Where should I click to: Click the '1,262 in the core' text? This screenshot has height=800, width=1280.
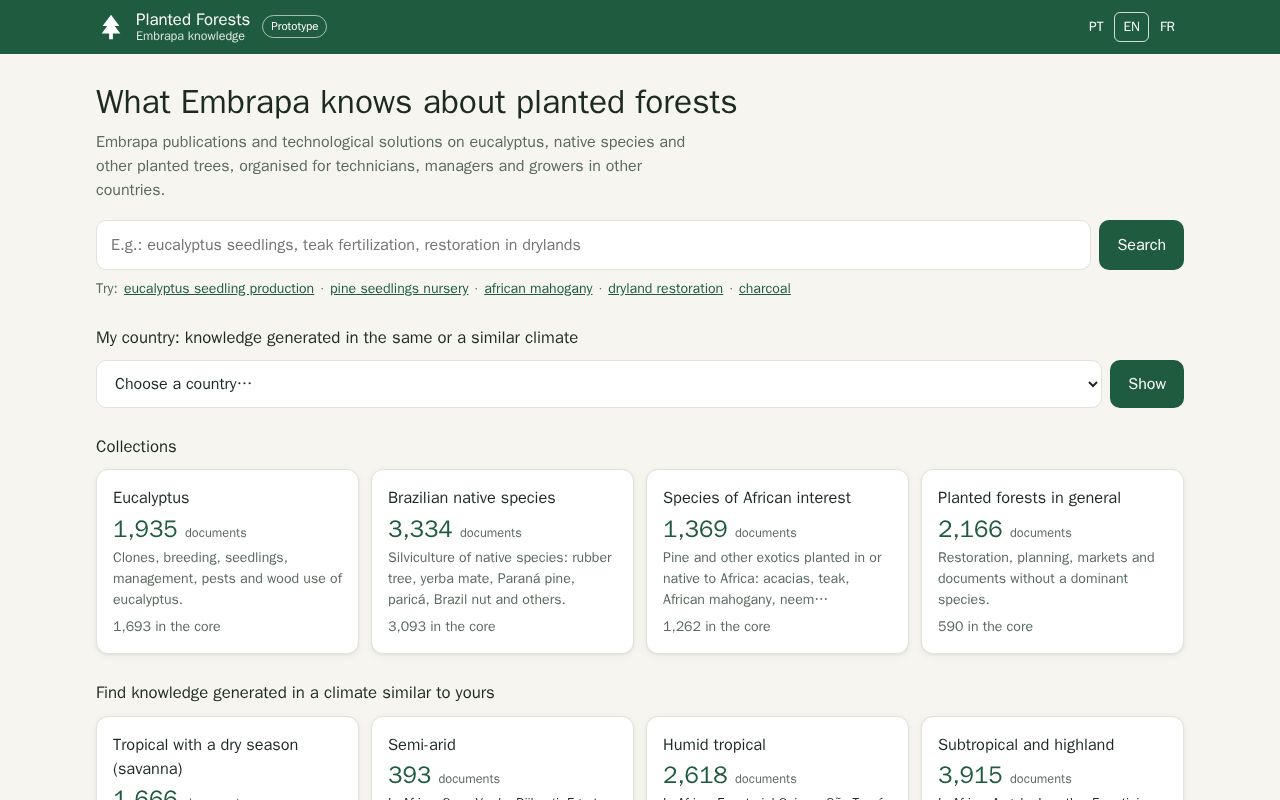717,627
